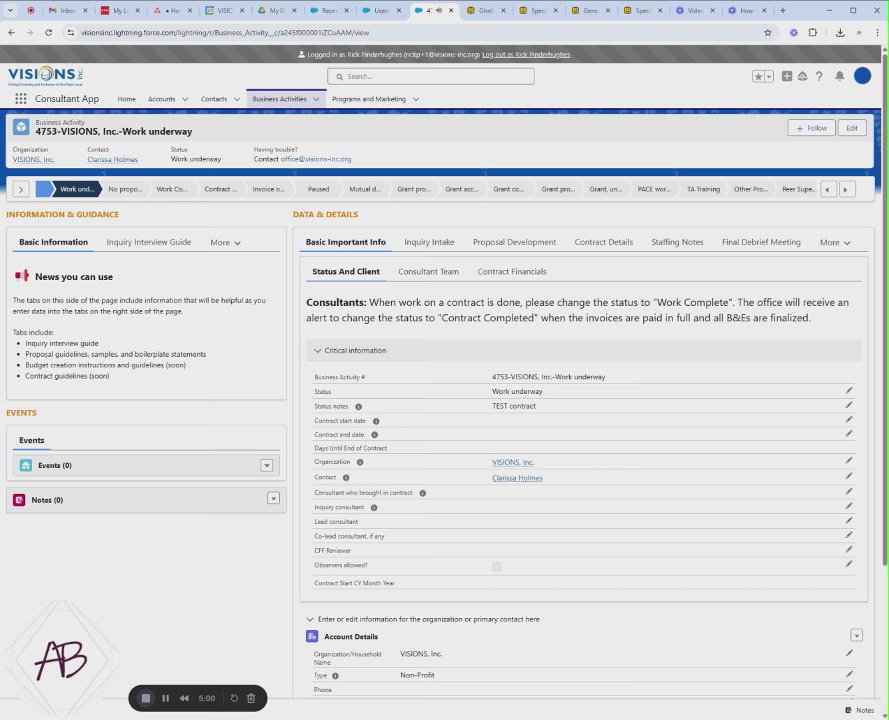Pause the screen recording
This screenshot has width=889, height=720.
166,698
